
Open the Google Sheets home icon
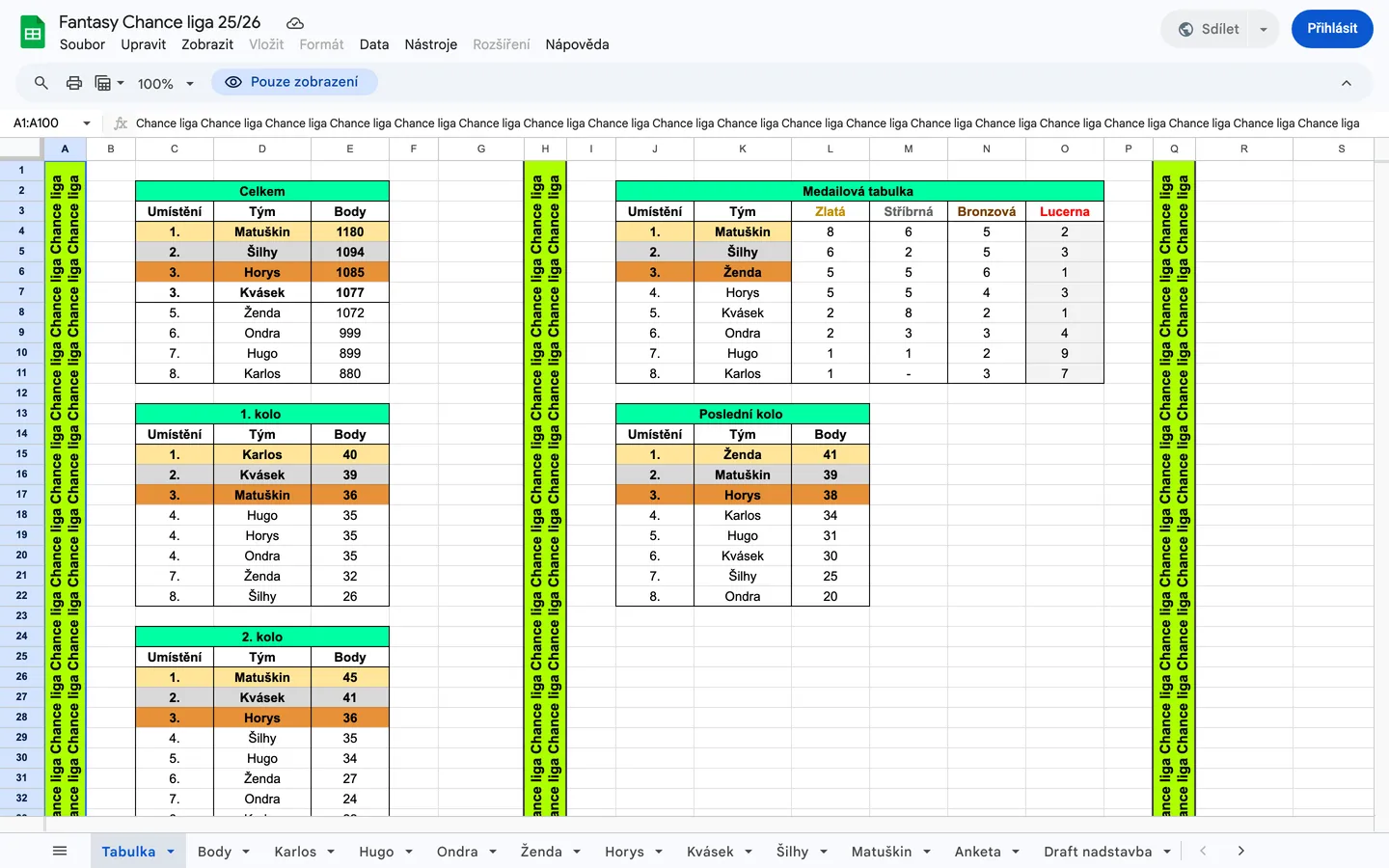coord(33,32)
